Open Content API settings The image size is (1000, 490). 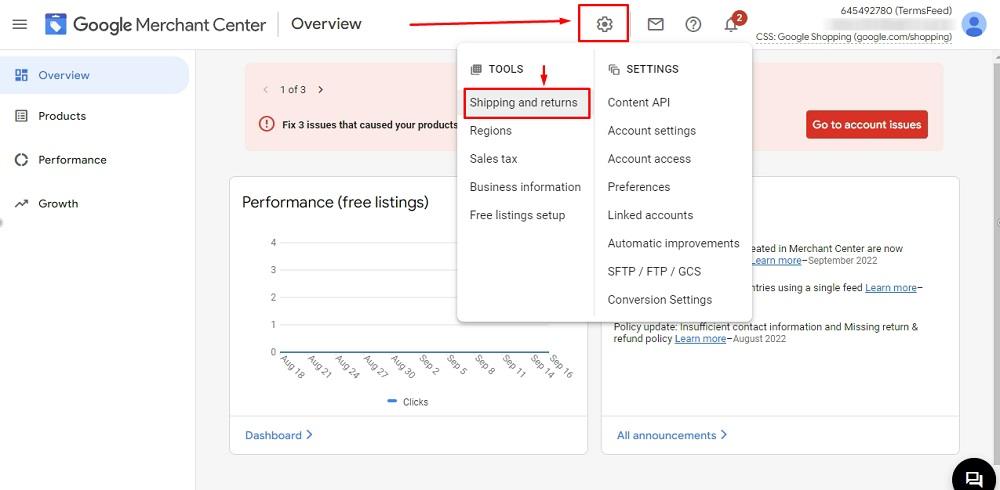[638, 103]
